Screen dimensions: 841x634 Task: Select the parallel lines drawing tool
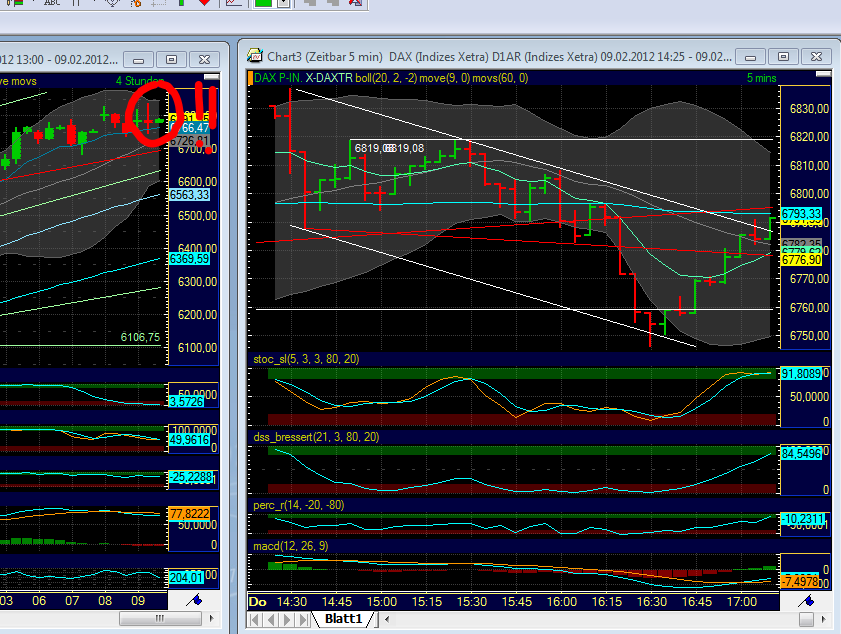tap(76, 4)
